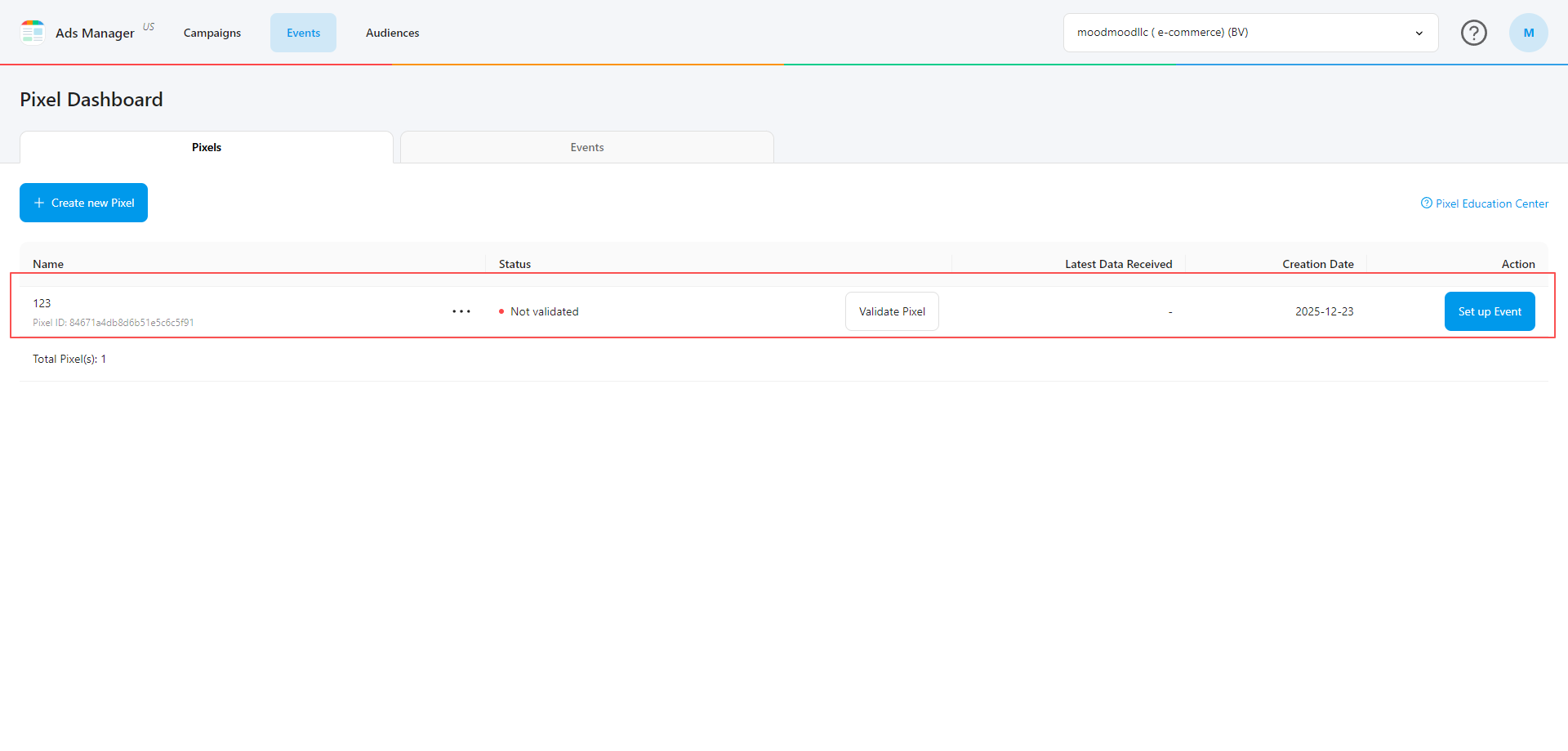Open Audiences in the top navigation

(392, 33)
